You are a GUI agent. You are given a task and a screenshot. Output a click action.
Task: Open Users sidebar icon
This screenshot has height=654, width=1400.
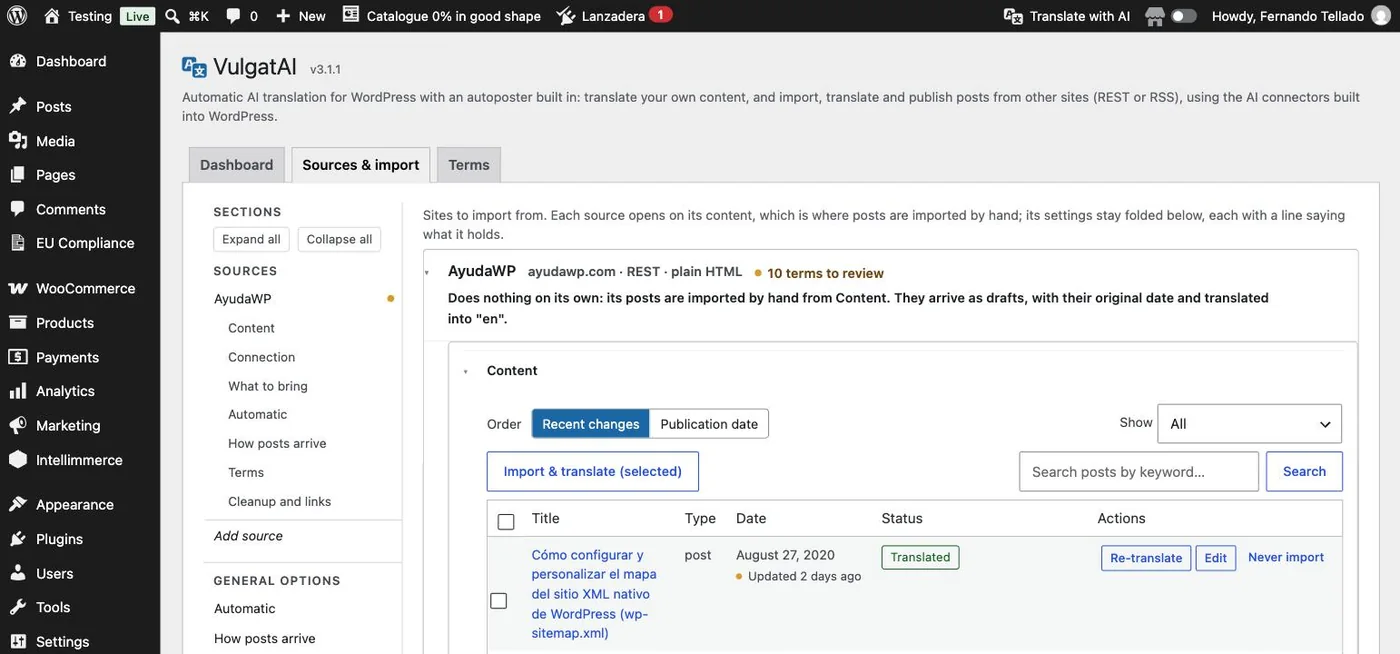coord(18,574)
